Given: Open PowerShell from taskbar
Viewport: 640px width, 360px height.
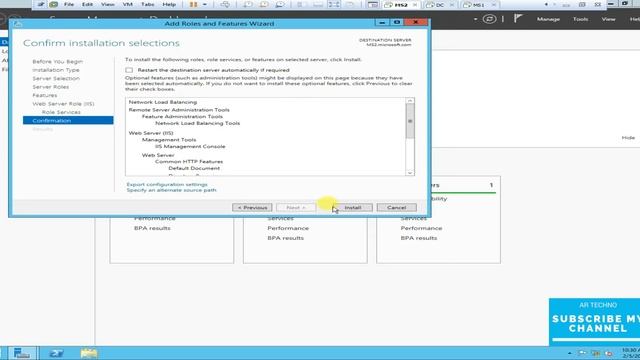Looking at the screenshot, I should pyautogui.click(x=56, y=353).
